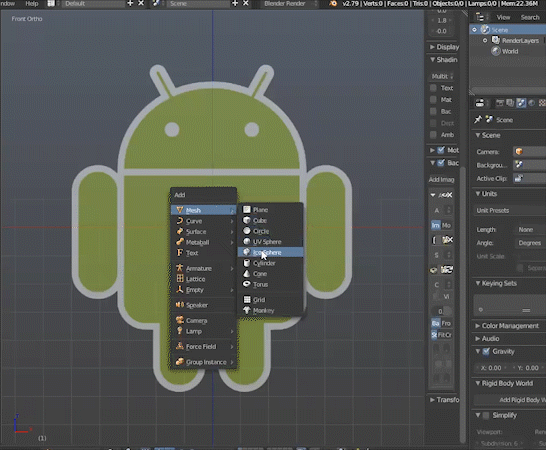Toggle the Bac panel checkbox
This screenshot has width=546, height=450.
coord(441,163)
